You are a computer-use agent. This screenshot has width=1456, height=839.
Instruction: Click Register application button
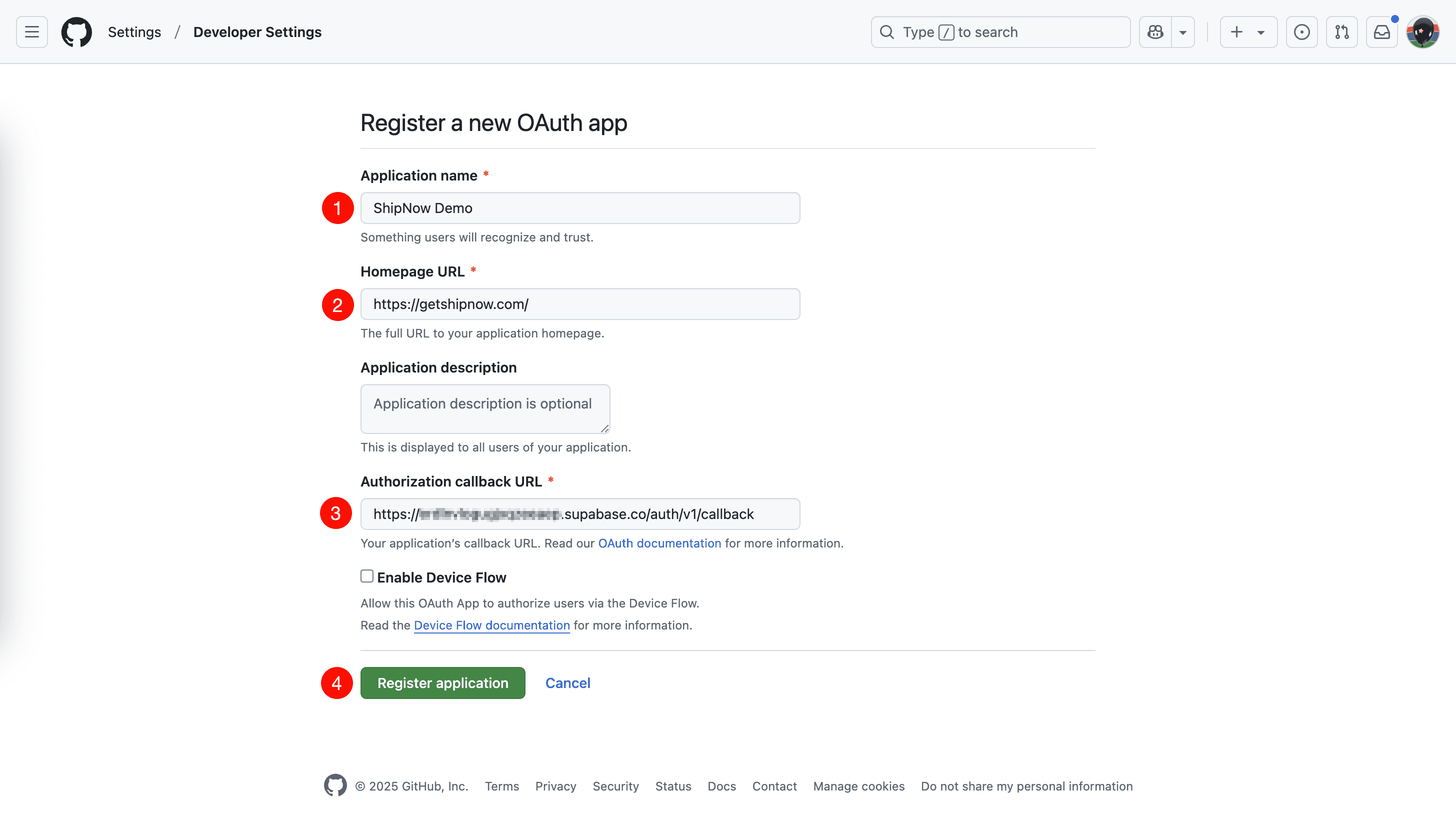[442, 682]
